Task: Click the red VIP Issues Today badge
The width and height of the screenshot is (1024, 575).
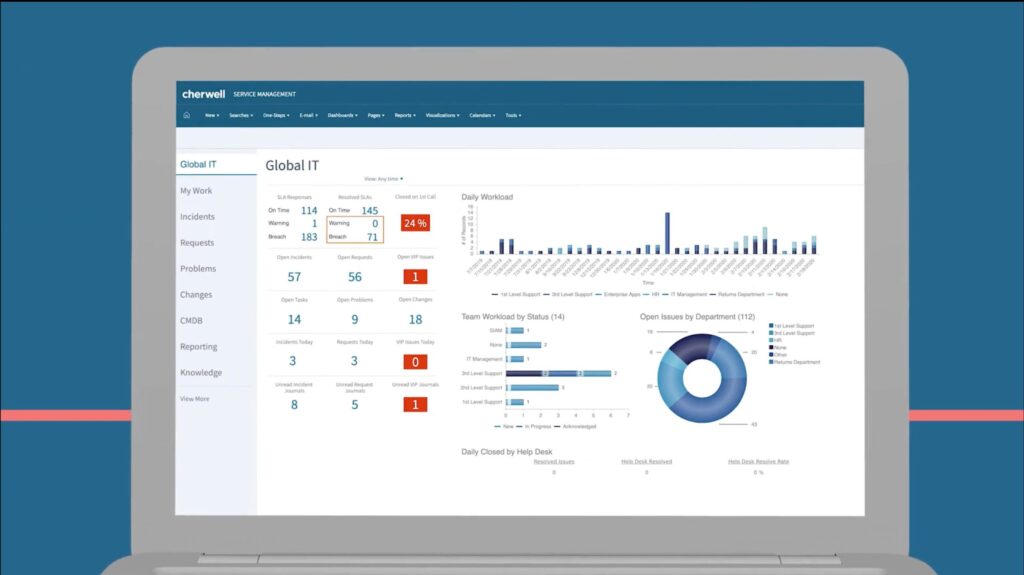Action: coord(414,362)
